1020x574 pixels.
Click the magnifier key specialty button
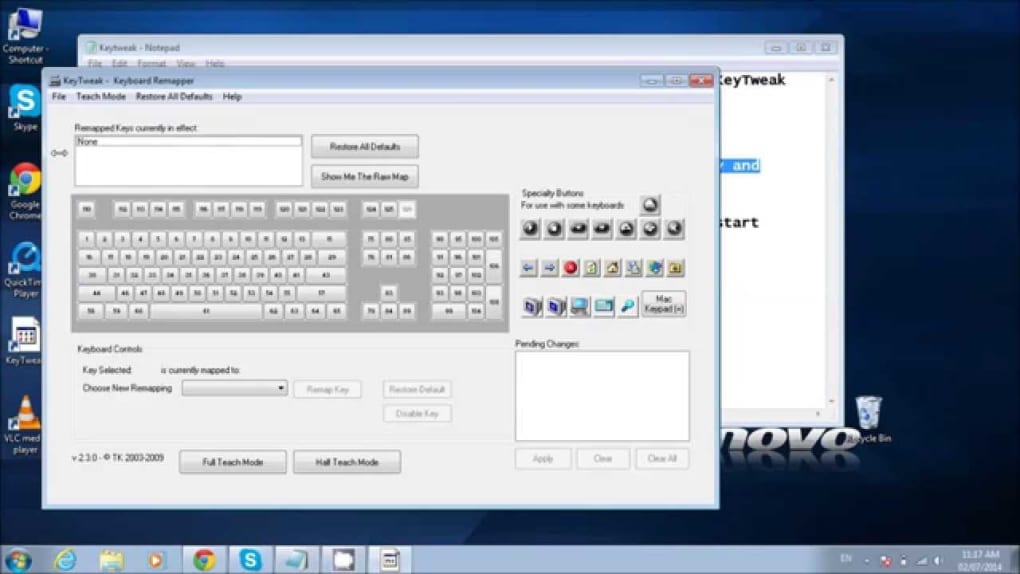(x=628, y=306)
